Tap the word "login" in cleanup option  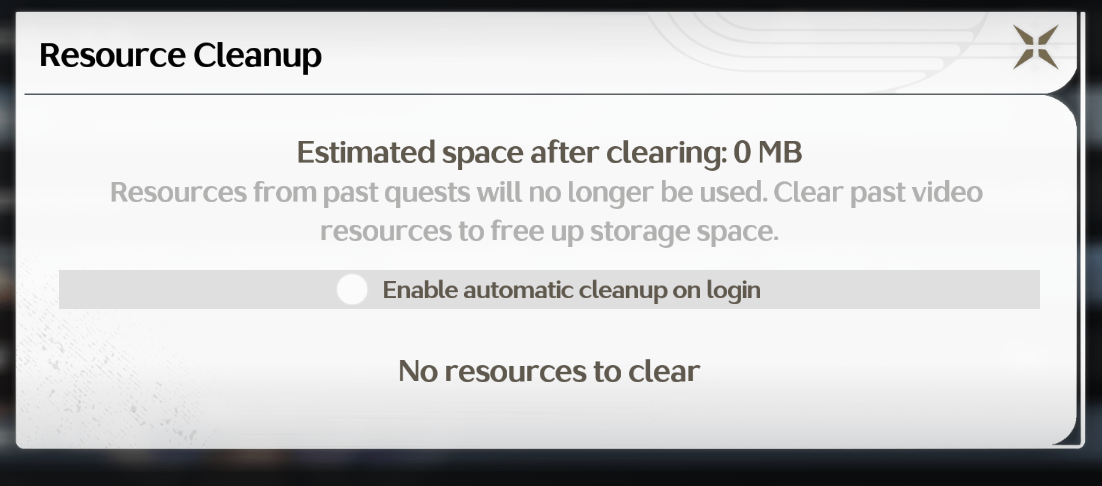coord(731,291)
